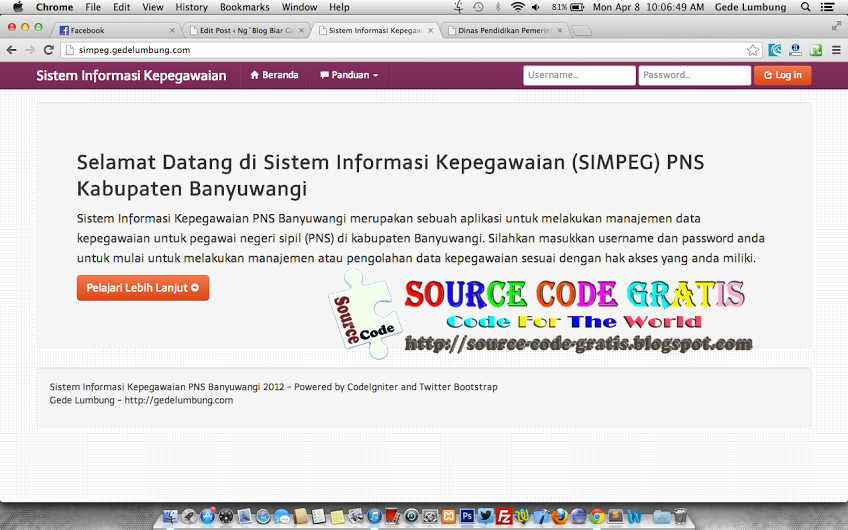
Task: Open Sublime Text from the dock
Action: click(615, 516)
